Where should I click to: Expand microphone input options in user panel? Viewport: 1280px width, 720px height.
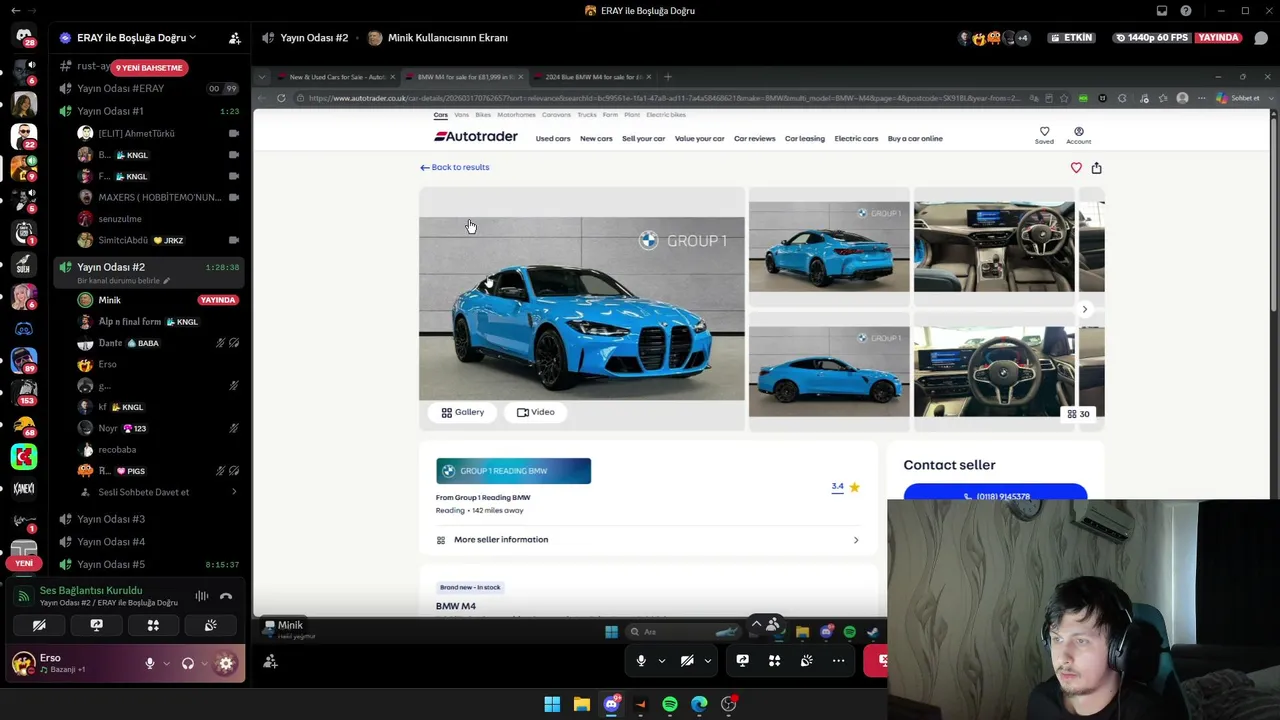tap(166, 663)
